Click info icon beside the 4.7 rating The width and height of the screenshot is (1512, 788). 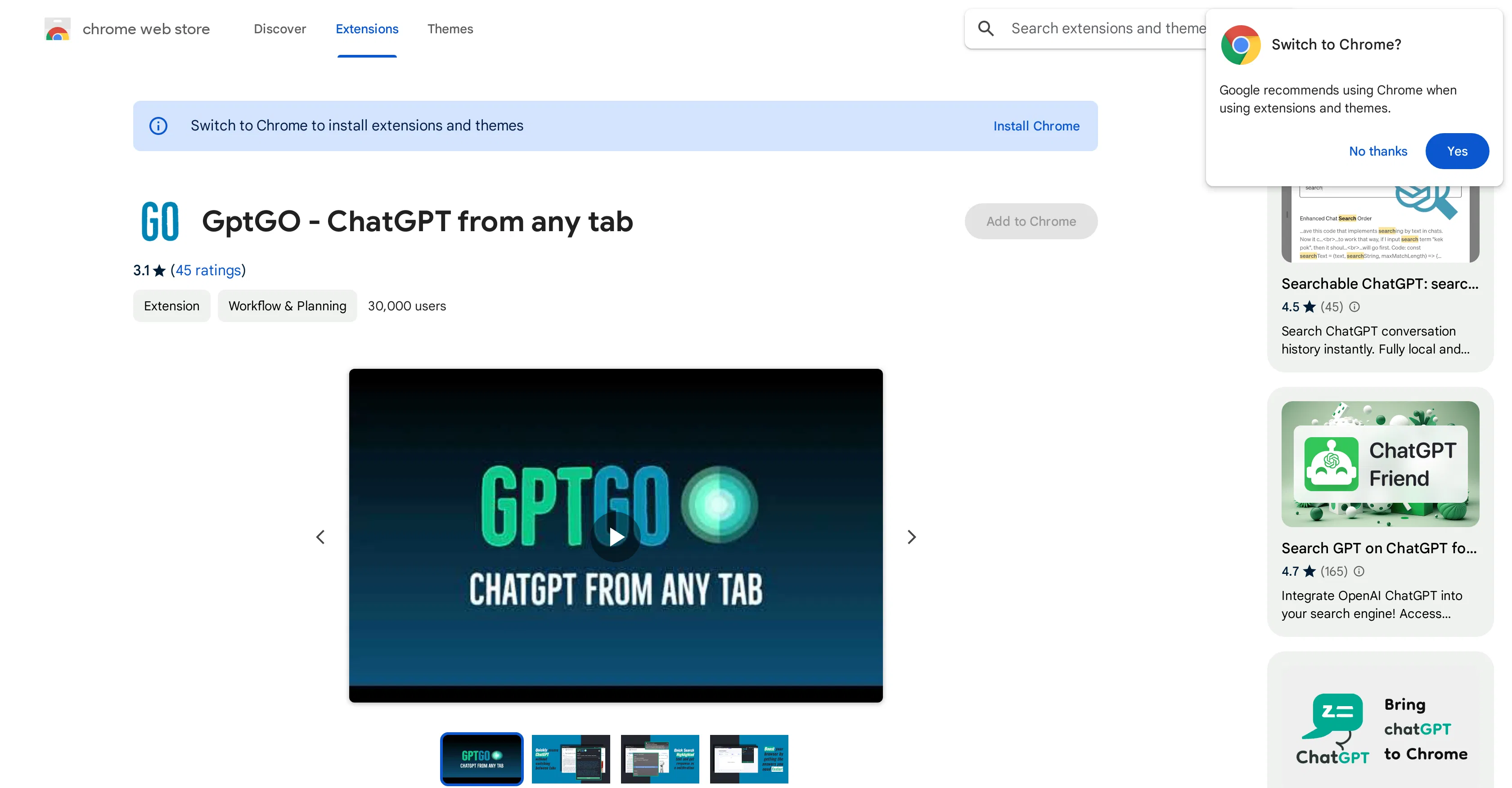(x=1360, y=571)
